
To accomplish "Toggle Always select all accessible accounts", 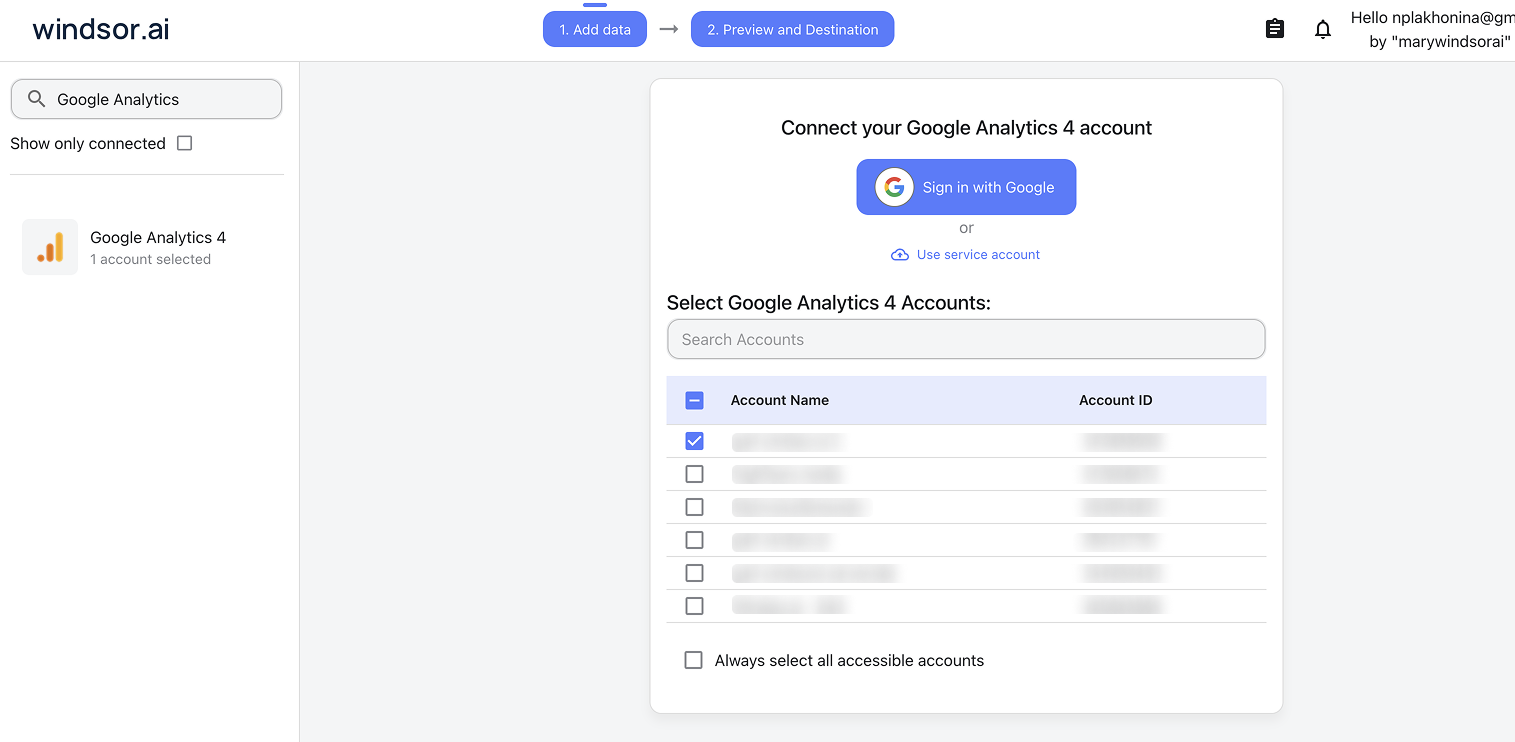I will [x=693, y=660].
